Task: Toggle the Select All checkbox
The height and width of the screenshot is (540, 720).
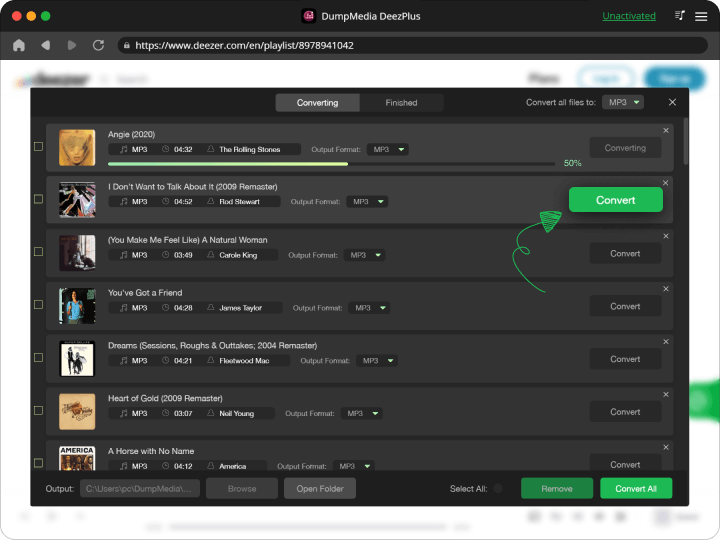Action: coord(500,489)
